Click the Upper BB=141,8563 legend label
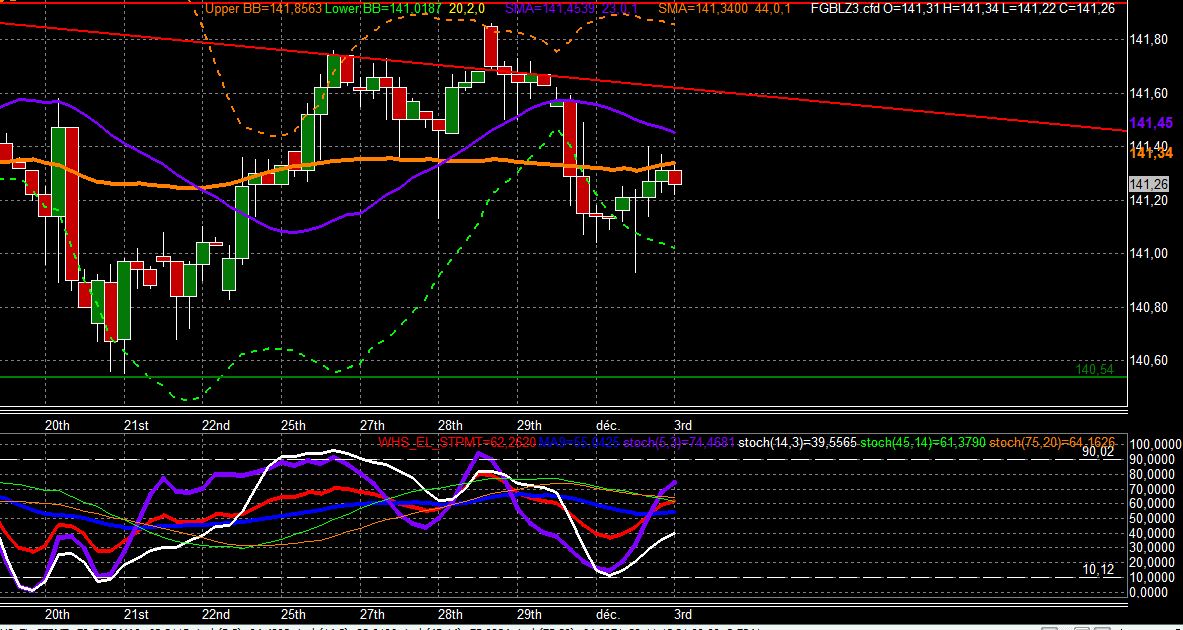The height and width of the screenshot is (630, 1183). 263,9
